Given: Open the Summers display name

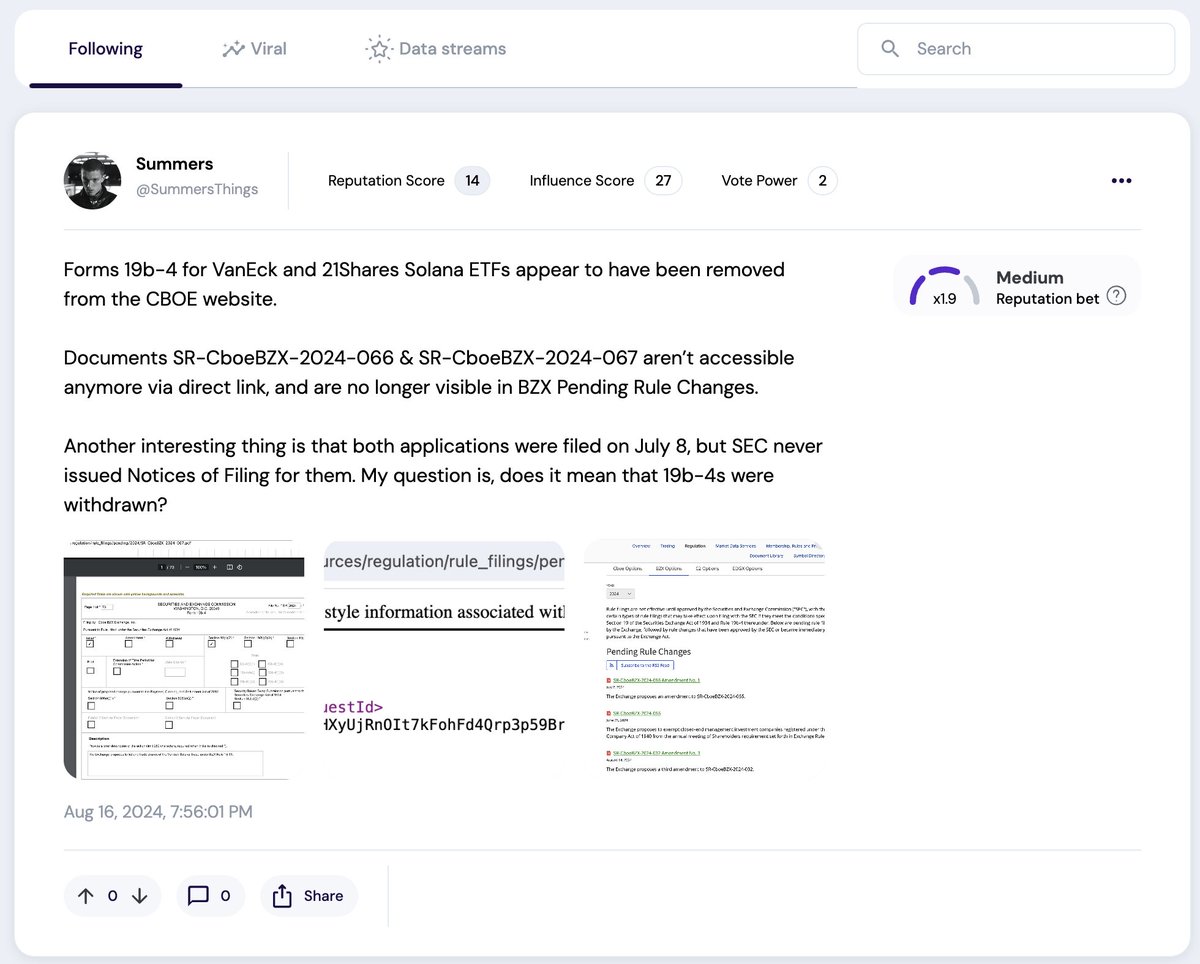Looking at the screenshot, I should click(174, 164).
